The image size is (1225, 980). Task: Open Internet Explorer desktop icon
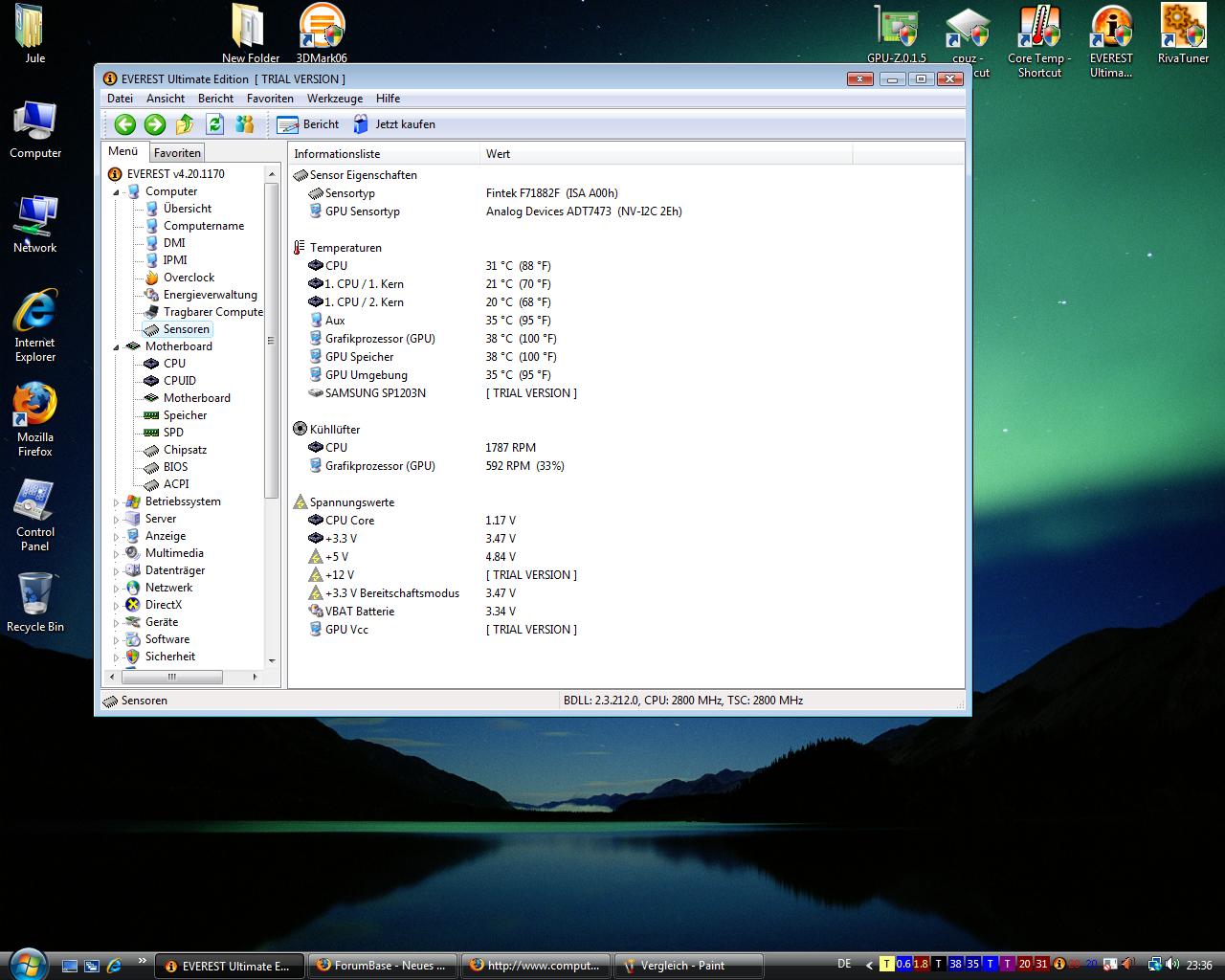tap(35, 325)
